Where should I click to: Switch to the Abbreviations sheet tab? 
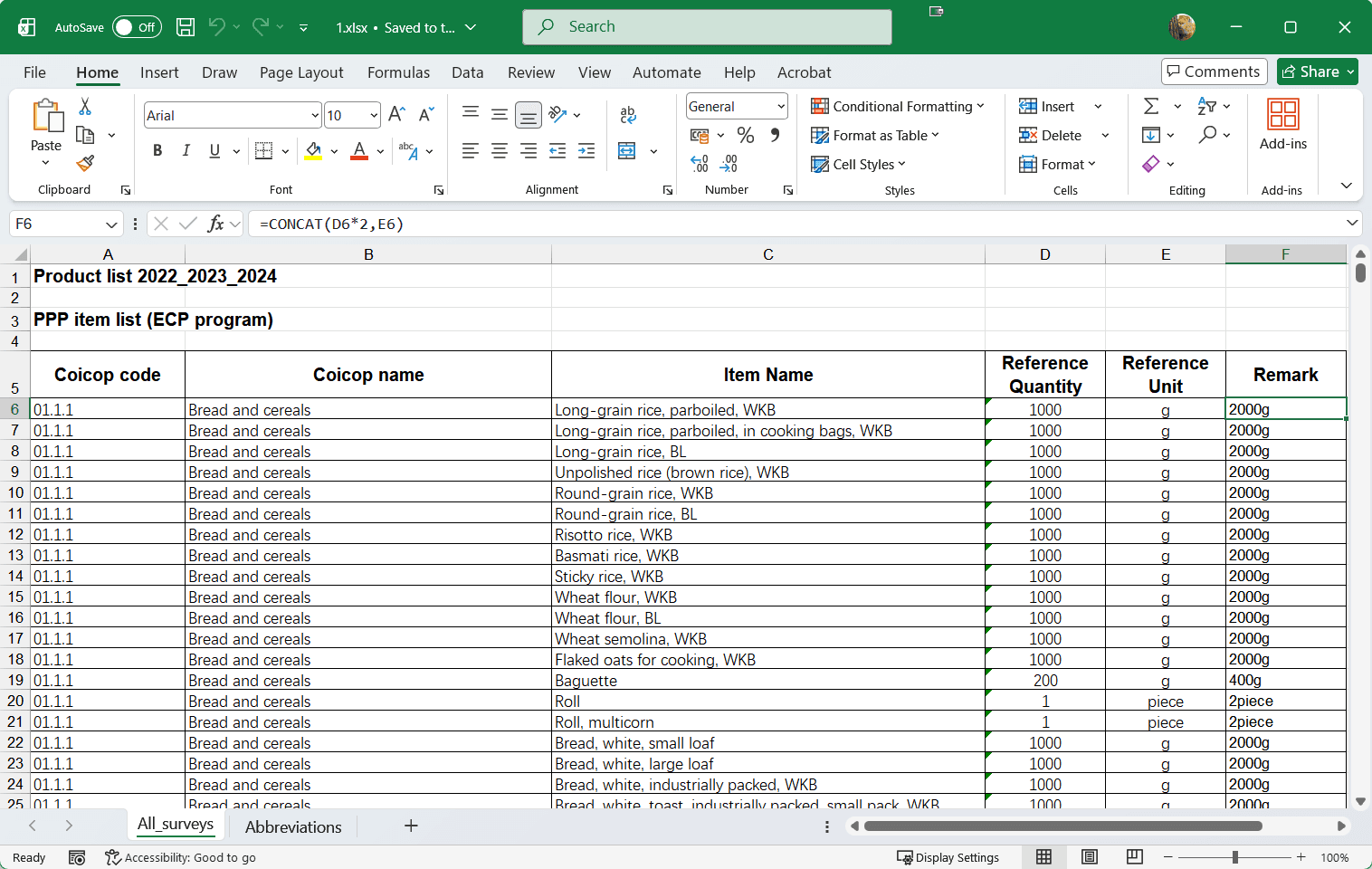pos(293,826)
